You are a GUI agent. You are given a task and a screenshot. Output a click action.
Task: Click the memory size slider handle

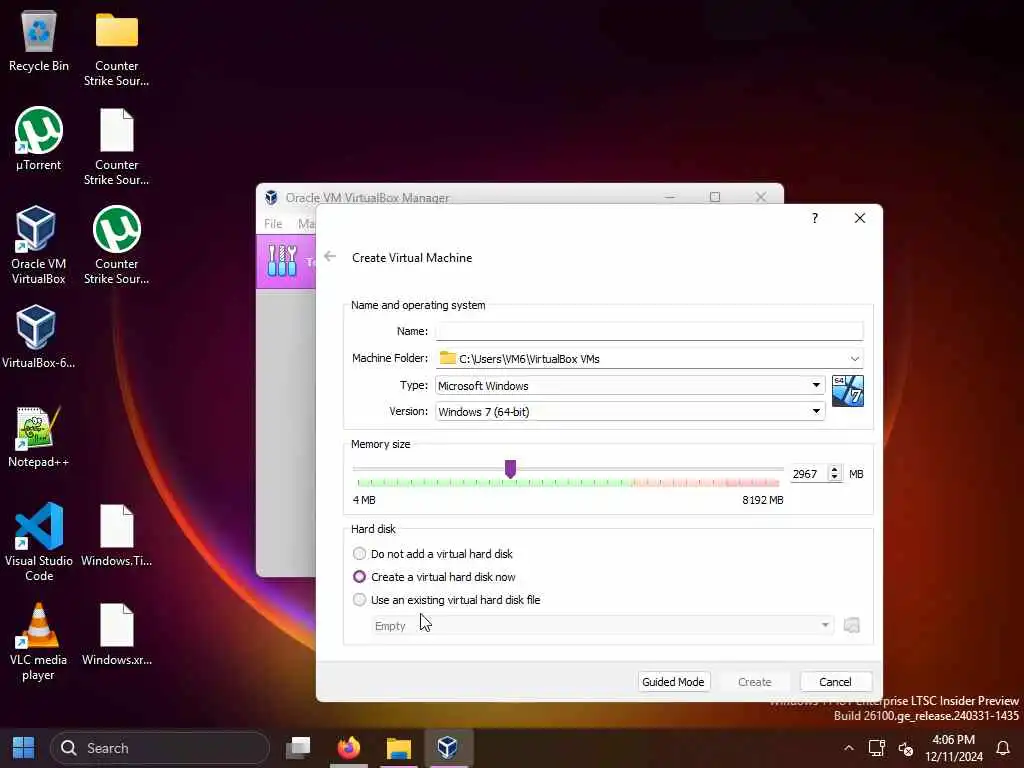[510, 468]
